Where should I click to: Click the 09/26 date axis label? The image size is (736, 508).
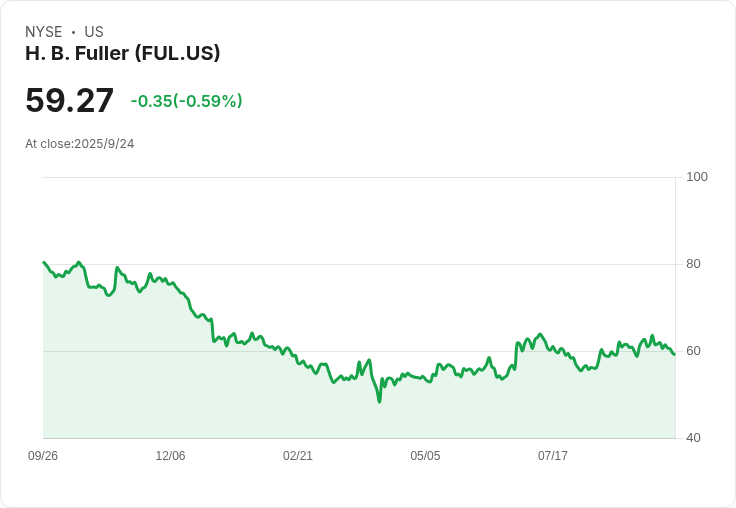tap(43, 456)
